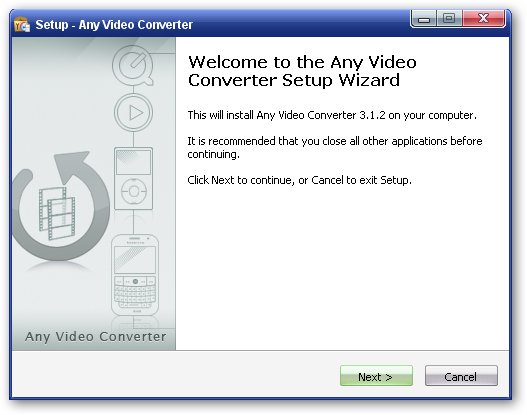Click the smartphone keyboard illustration
527x415 pixels.
(x=135, y=293)
